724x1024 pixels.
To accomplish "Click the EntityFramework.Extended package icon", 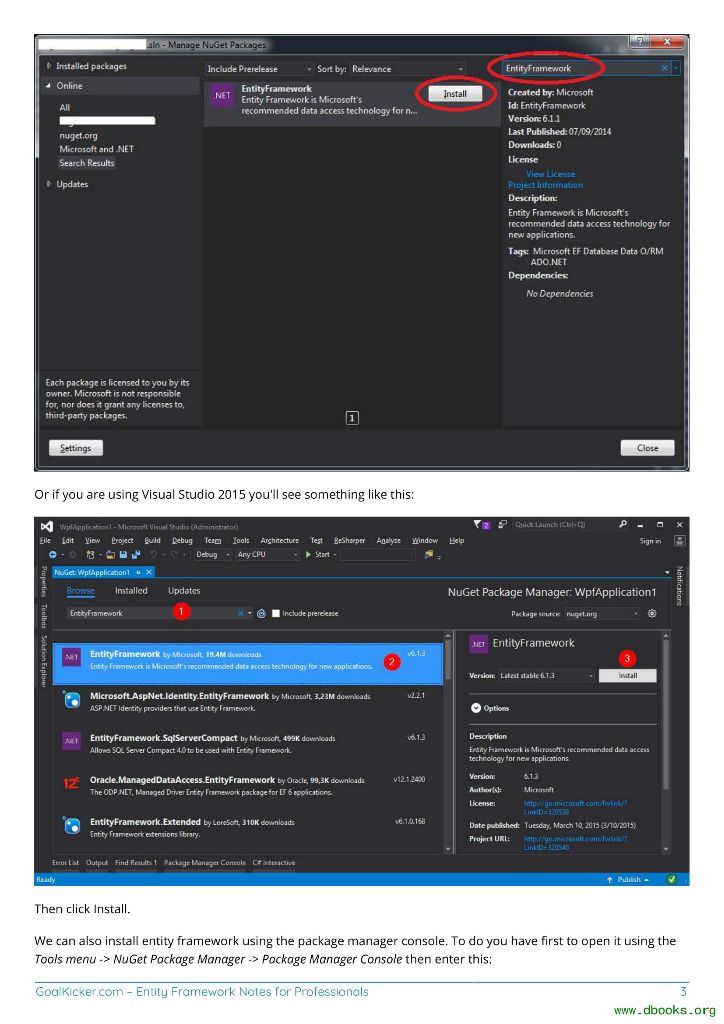I will click(x=71, y=825).
